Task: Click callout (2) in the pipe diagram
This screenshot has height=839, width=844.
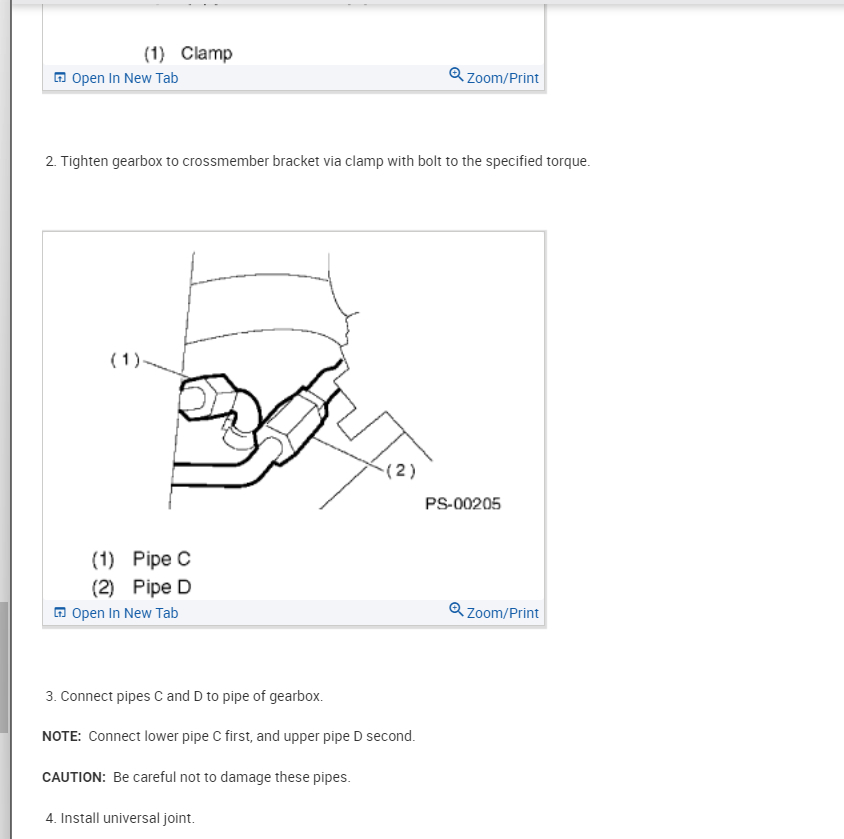Action: click(x=400, y=470)
